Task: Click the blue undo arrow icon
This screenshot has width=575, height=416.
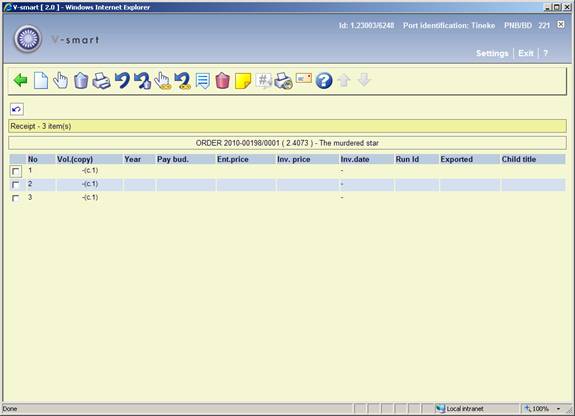Action: tap(122, 80)
